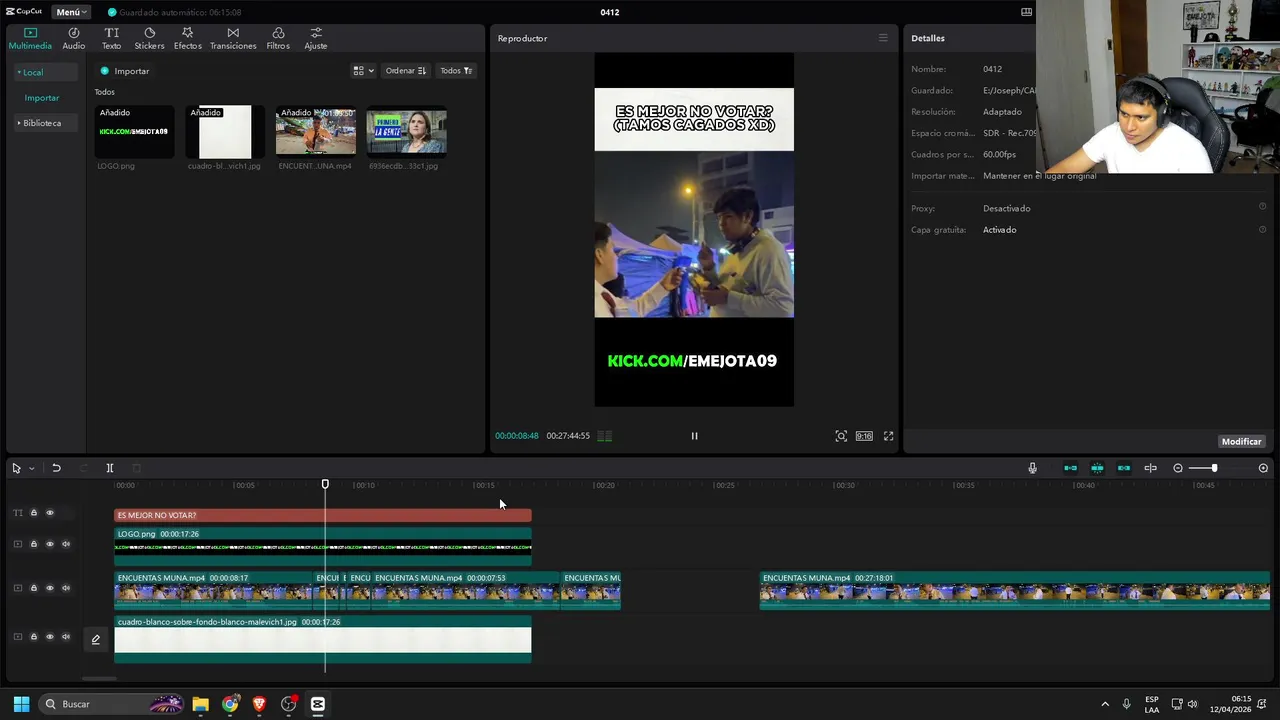The height and width of the screenshot is (720, 1280).
Task: Open the Reproductor panel hamburger menu
Action: 883,38
